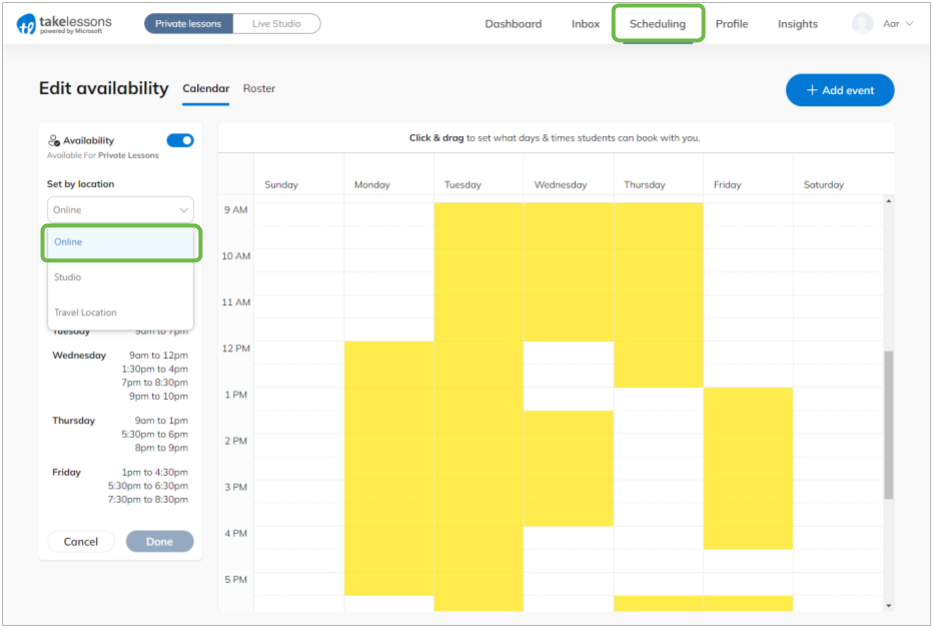Select Online from location list
Viewport: 933px width, 628px height.
[121, 242]
